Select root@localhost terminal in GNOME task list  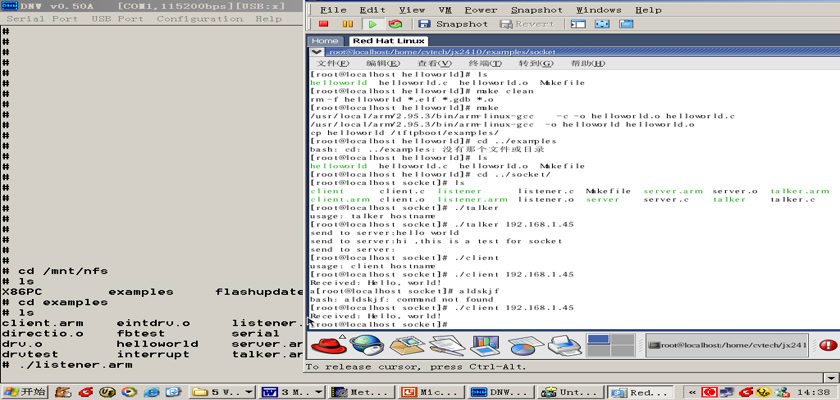pos(727,346)
